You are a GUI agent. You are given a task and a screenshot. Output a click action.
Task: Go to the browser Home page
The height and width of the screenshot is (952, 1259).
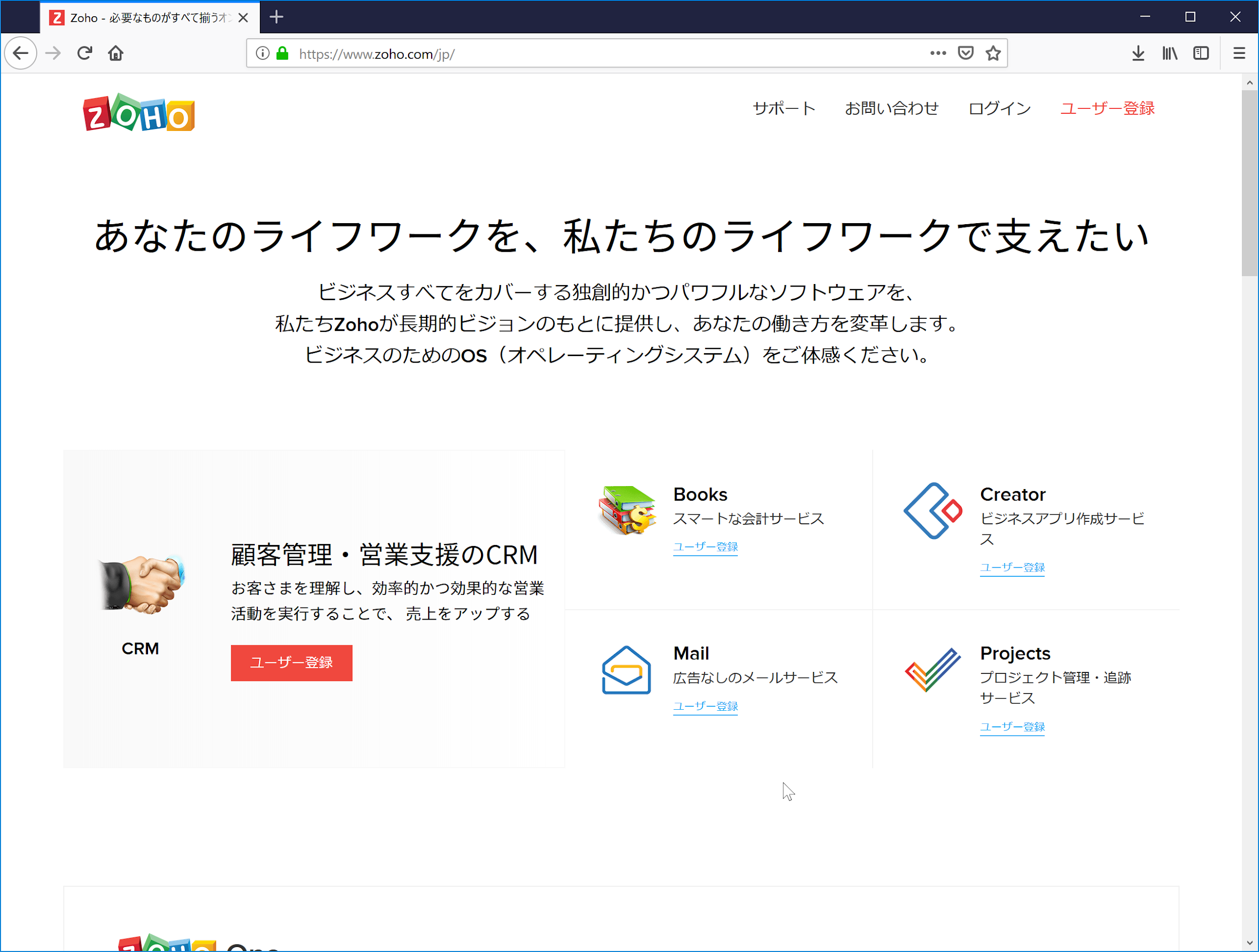[x=116, y=53]
